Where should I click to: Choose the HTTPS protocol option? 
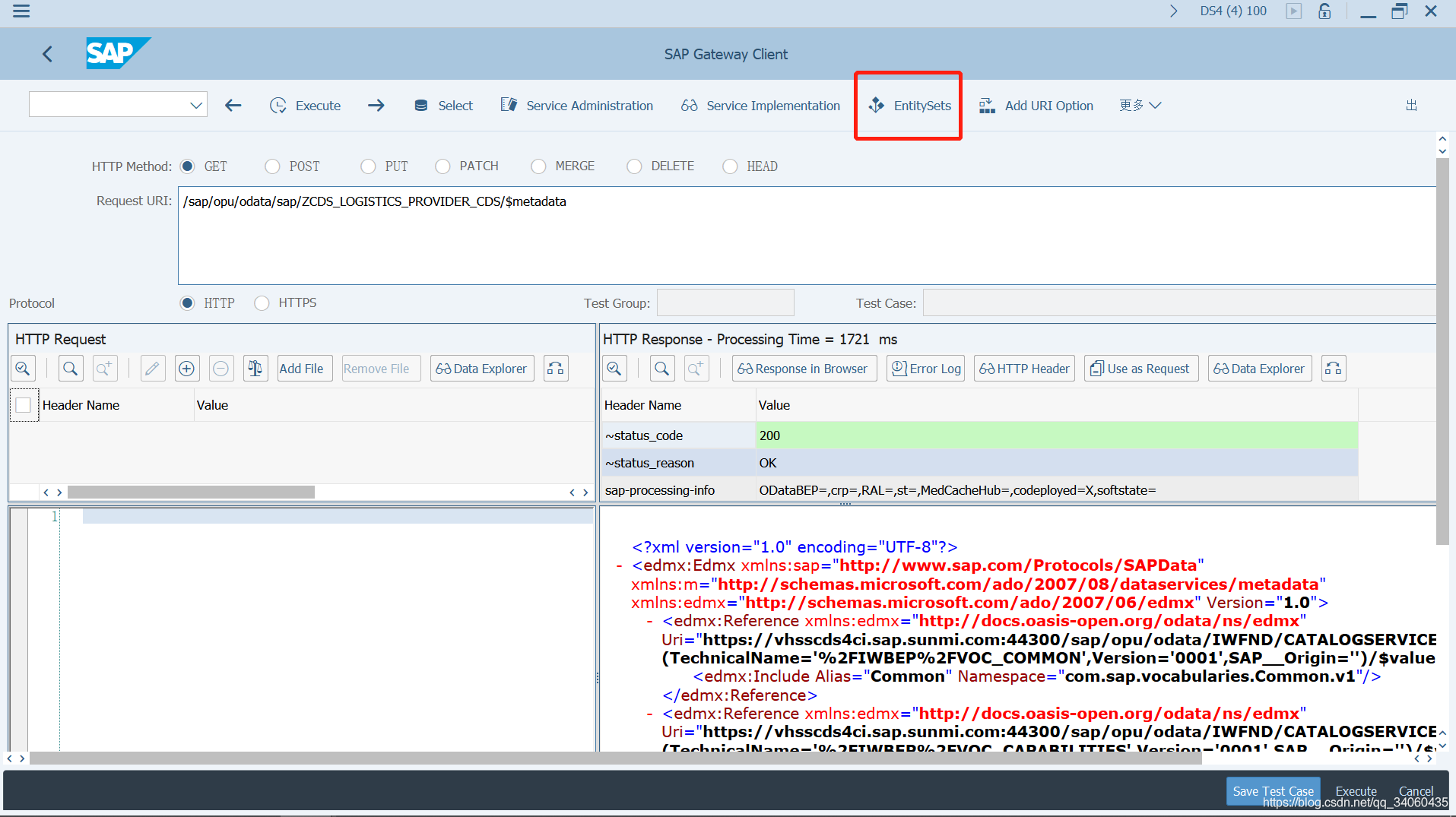click(262, 303)
